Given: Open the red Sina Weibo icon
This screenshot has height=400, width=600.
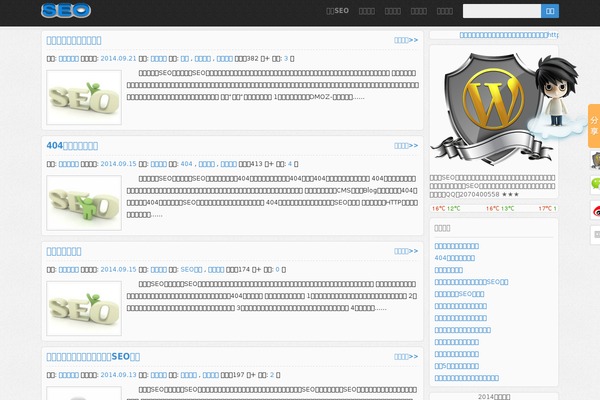Looking at the screenshot, I should 595,210.
